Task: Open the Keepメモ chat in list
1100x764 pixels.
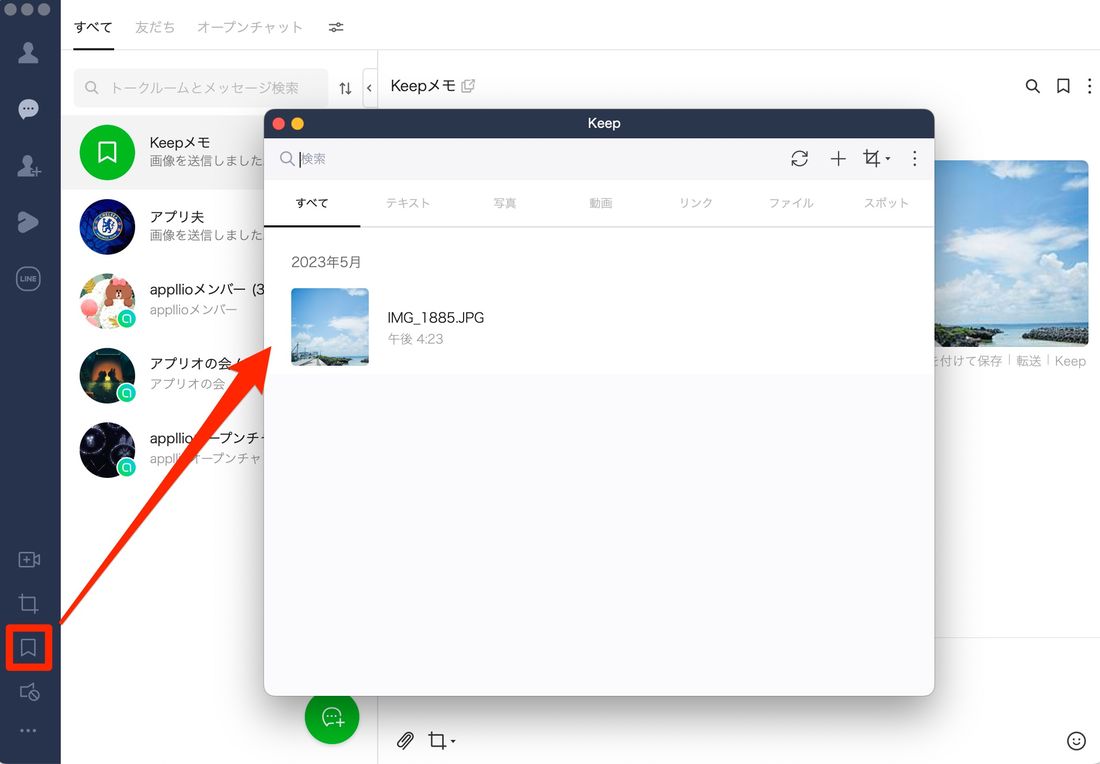Action: click(163, 152)
